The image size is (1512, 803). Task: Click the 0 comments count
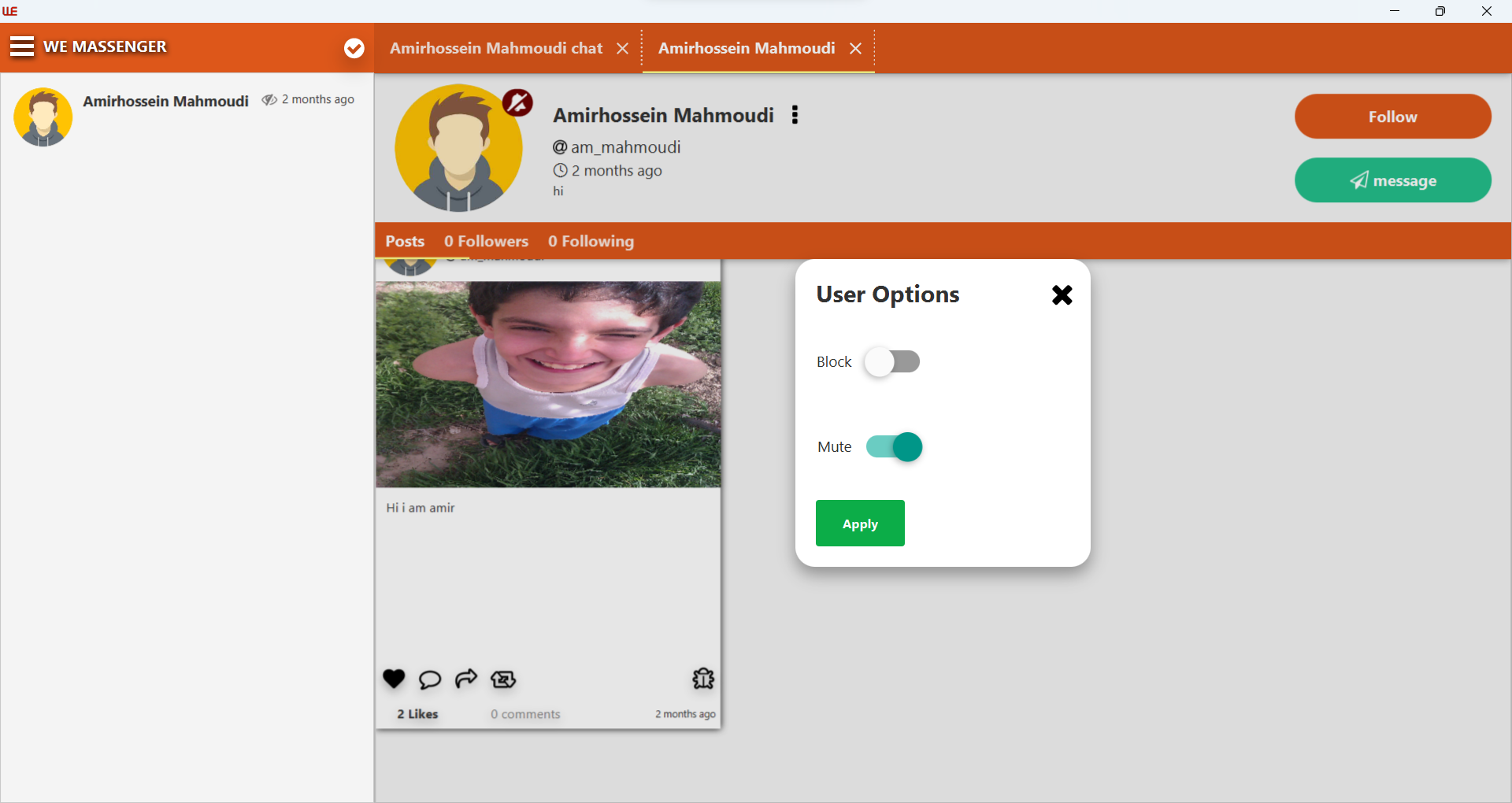[x=525, y=714]
